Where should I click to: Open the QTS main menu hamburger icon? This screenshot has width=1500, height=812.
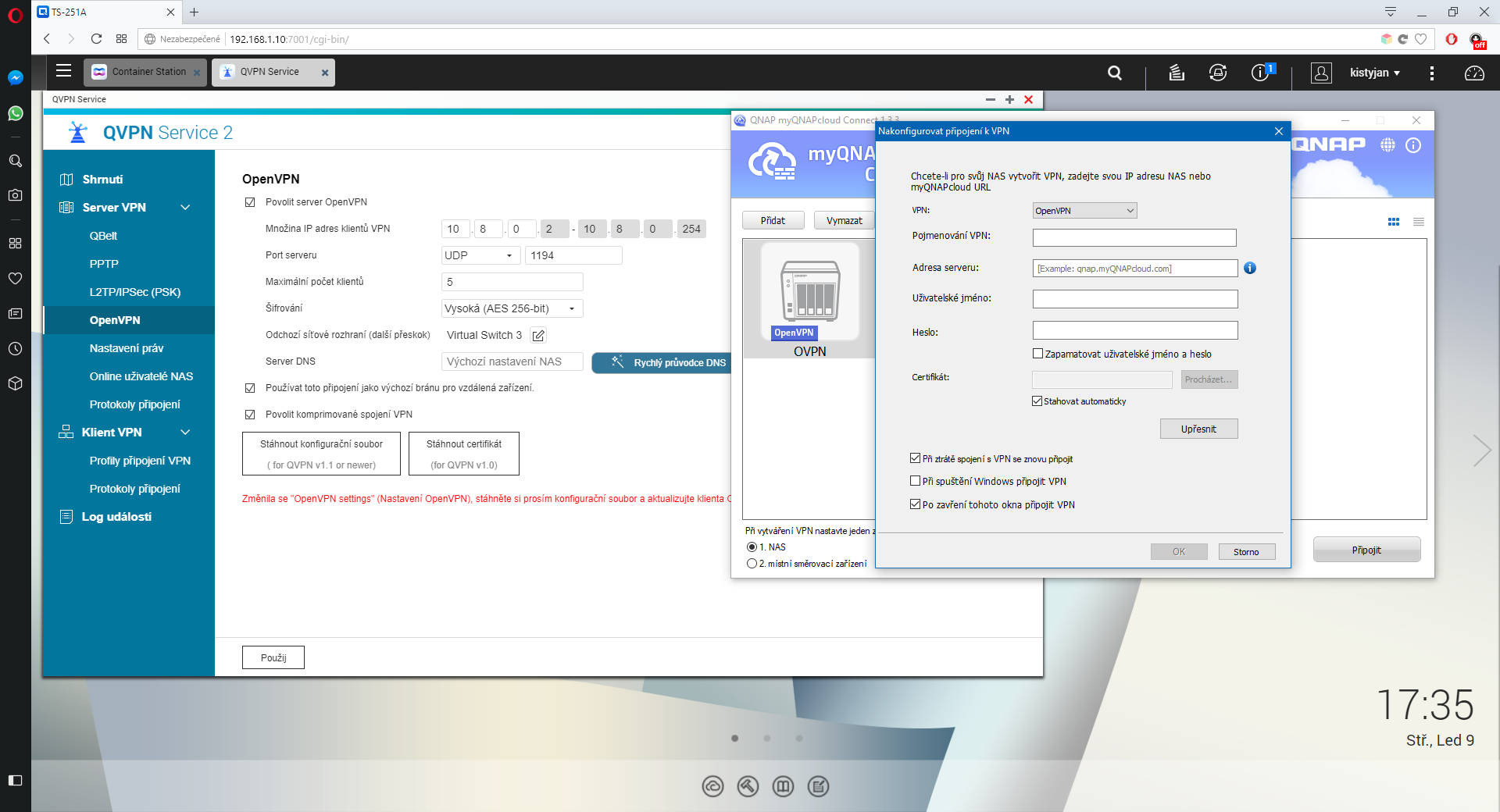coord(64,71)
